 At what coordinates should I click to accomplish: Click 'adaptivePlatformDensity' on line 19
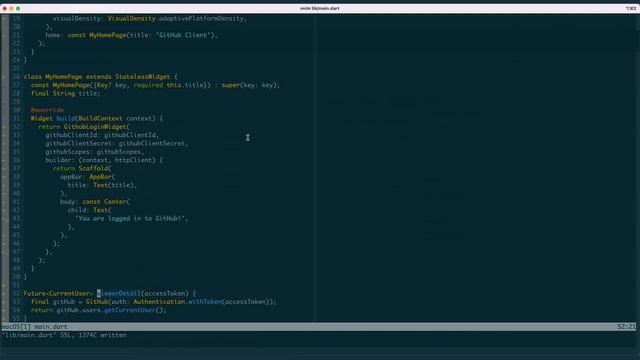(201, 18)
